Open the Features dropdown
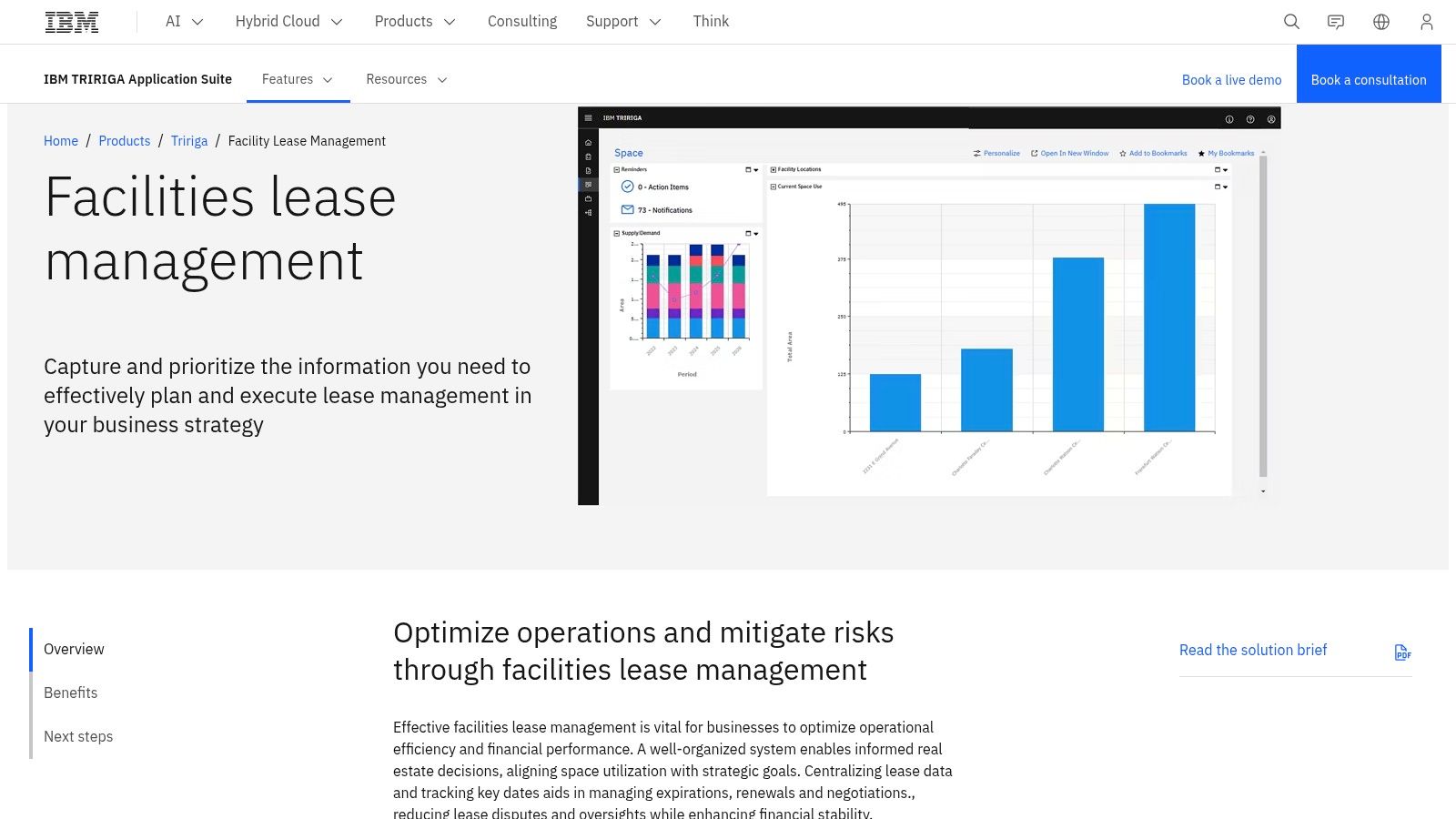 [297, 79]
